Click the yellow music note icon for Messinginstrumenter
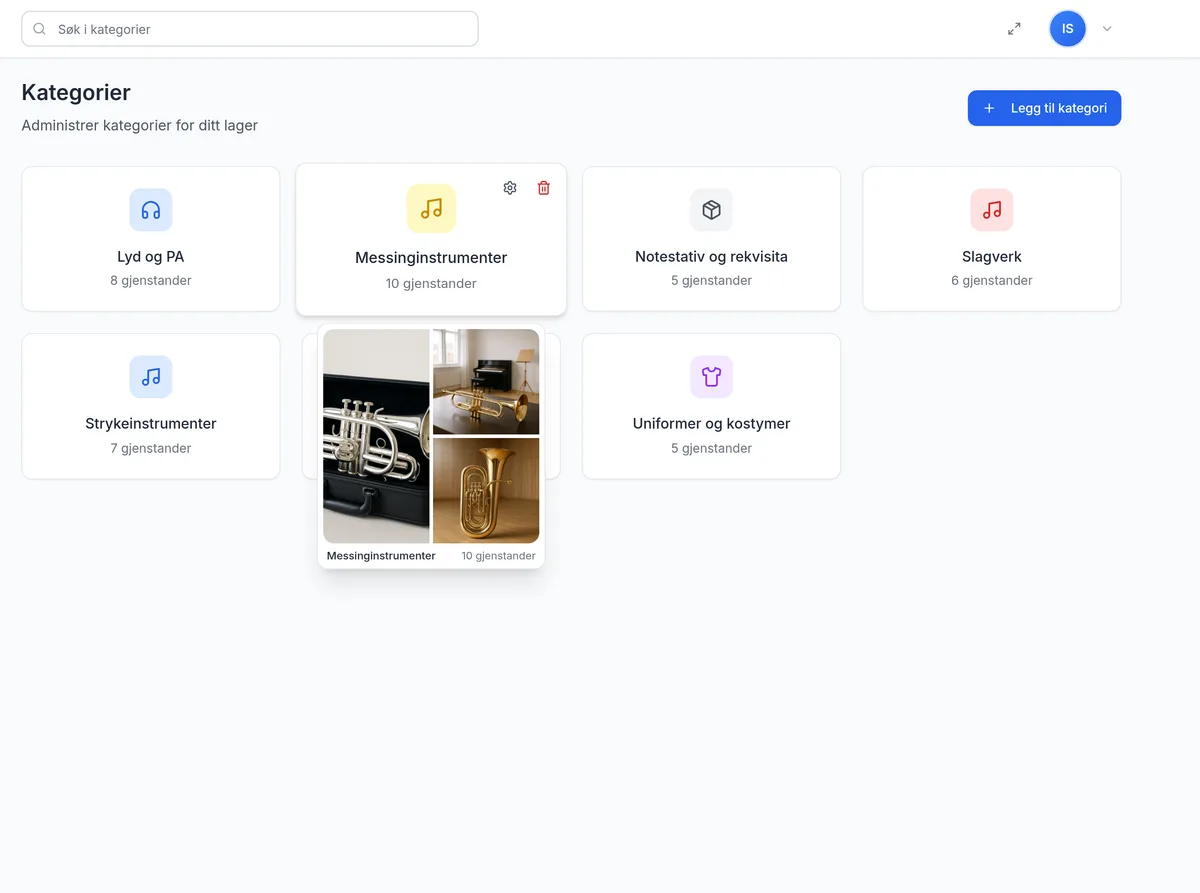 click(431, 208)
